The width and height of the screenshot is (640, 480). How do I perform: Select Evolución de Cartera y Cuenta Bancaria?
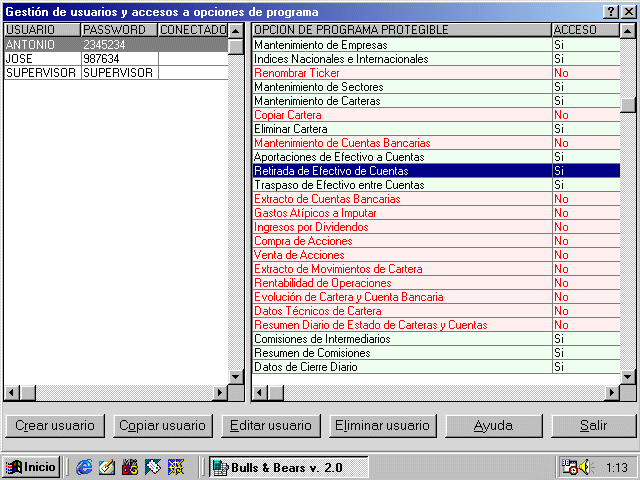coord(436,297)
